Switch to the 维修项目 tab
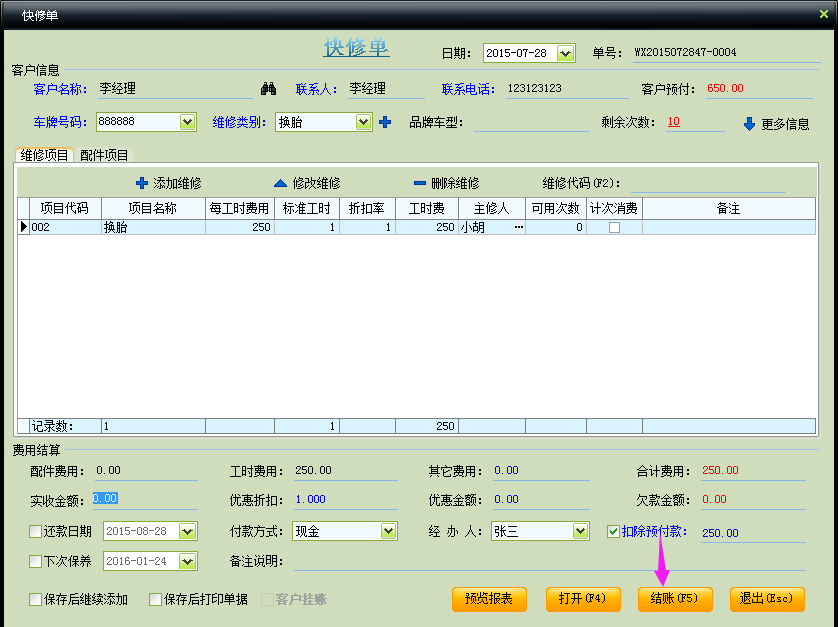 (x=44, y=155)
